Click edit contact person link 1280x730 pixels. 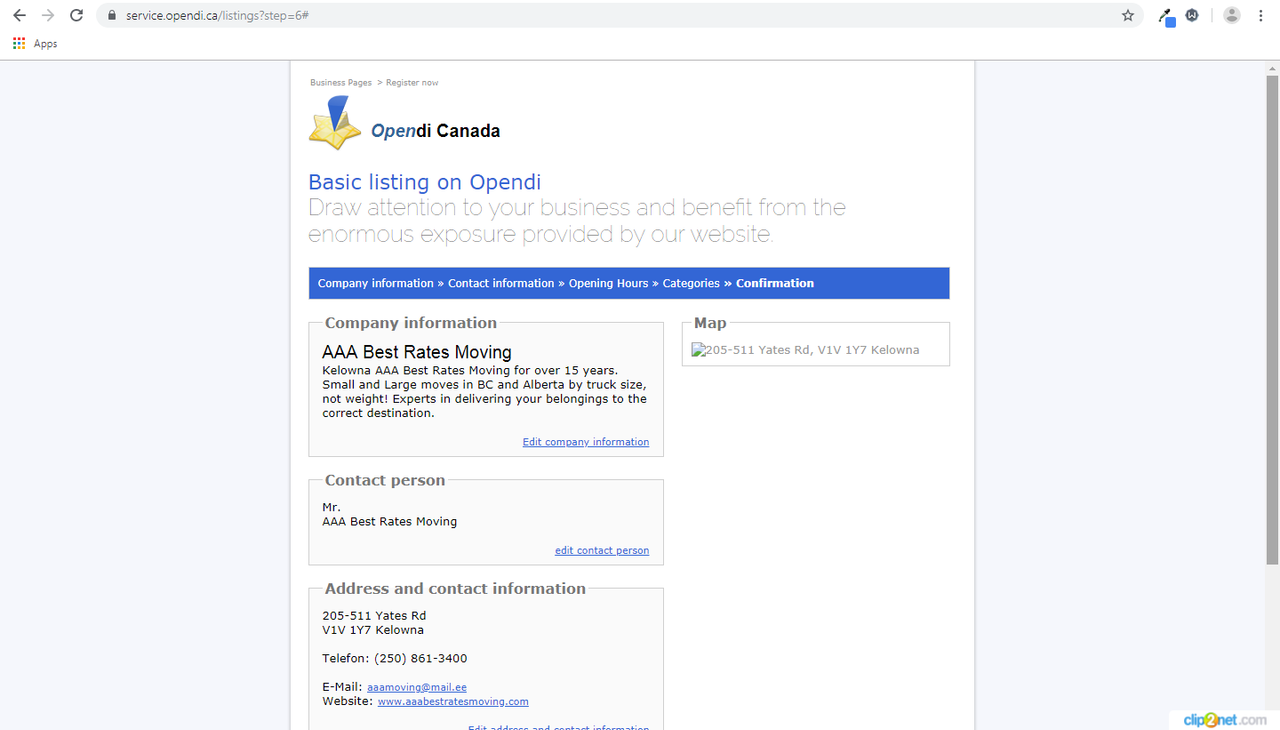click(x=602, y=551)
